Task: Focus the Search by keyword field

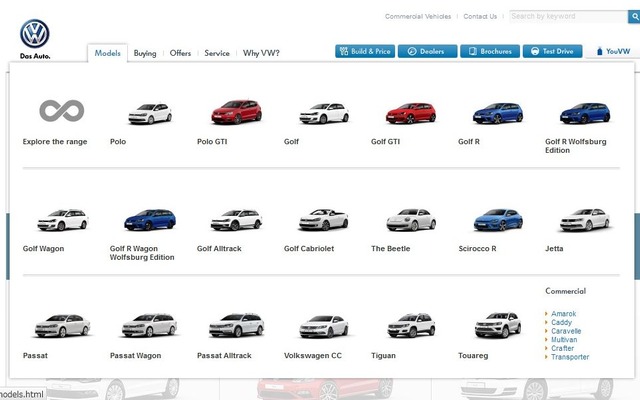Action: click(568, 17)
